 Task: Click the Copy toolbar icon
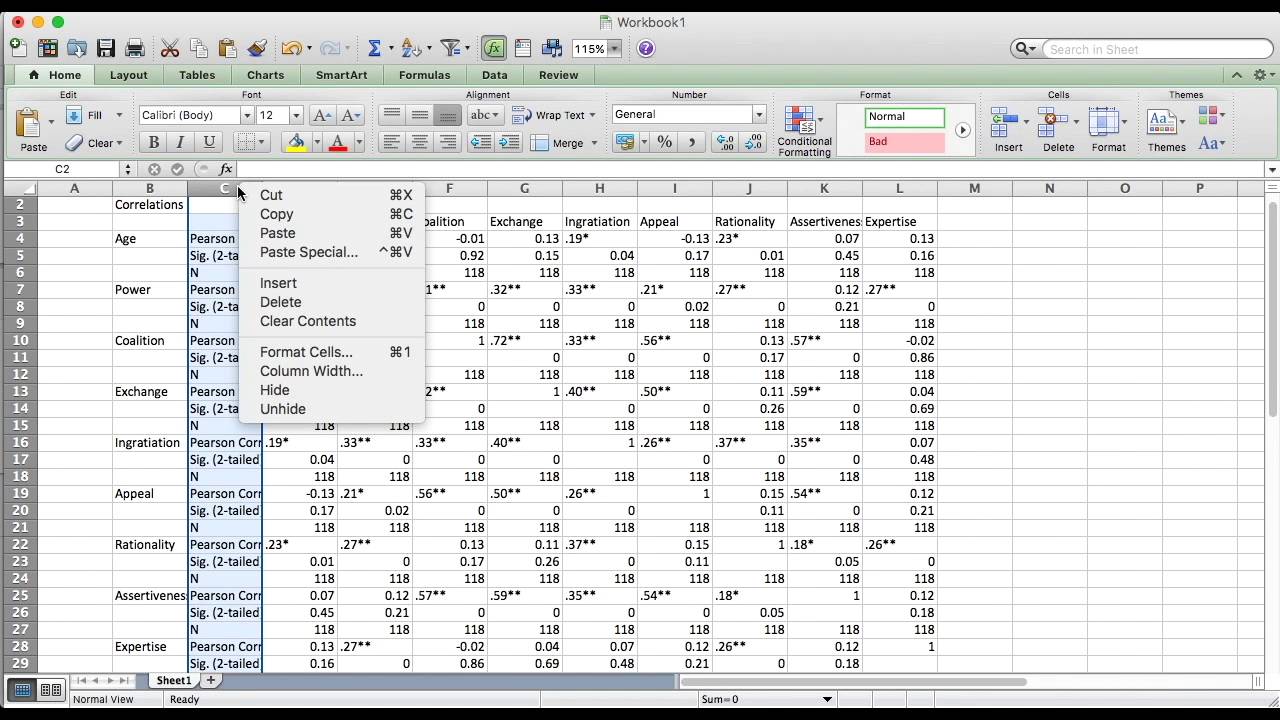[199, 48]
